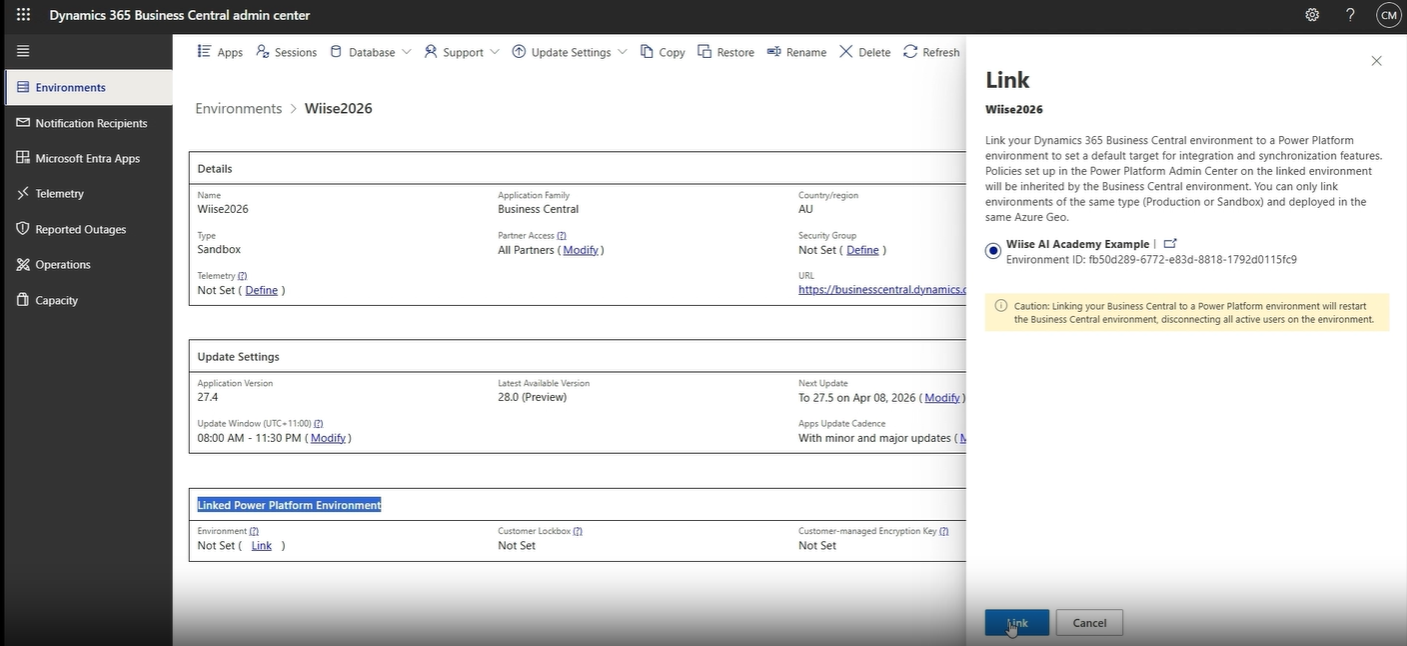Open Telemetry from the sidebar
The height and width of the screenshot is (646, 1407).
(x=59, y=194)
